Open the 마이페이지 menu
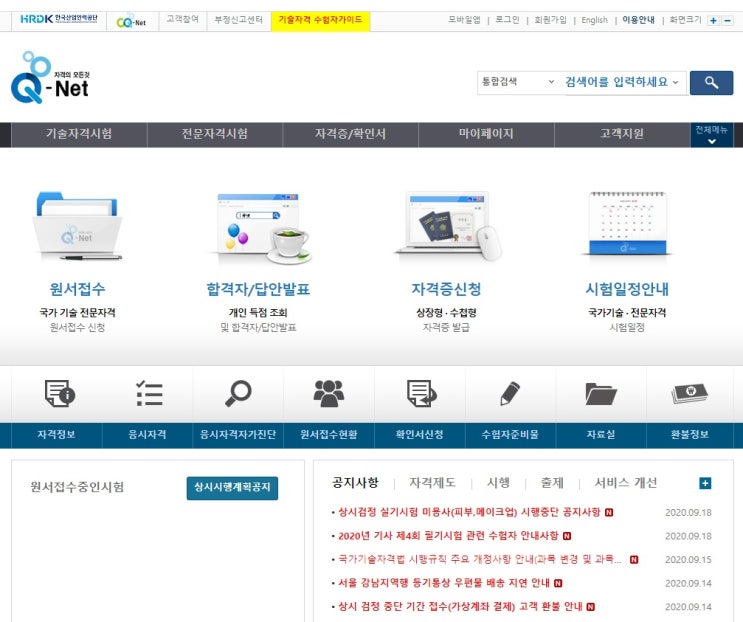The image size is (743, 622). click(x=486, y=134)
